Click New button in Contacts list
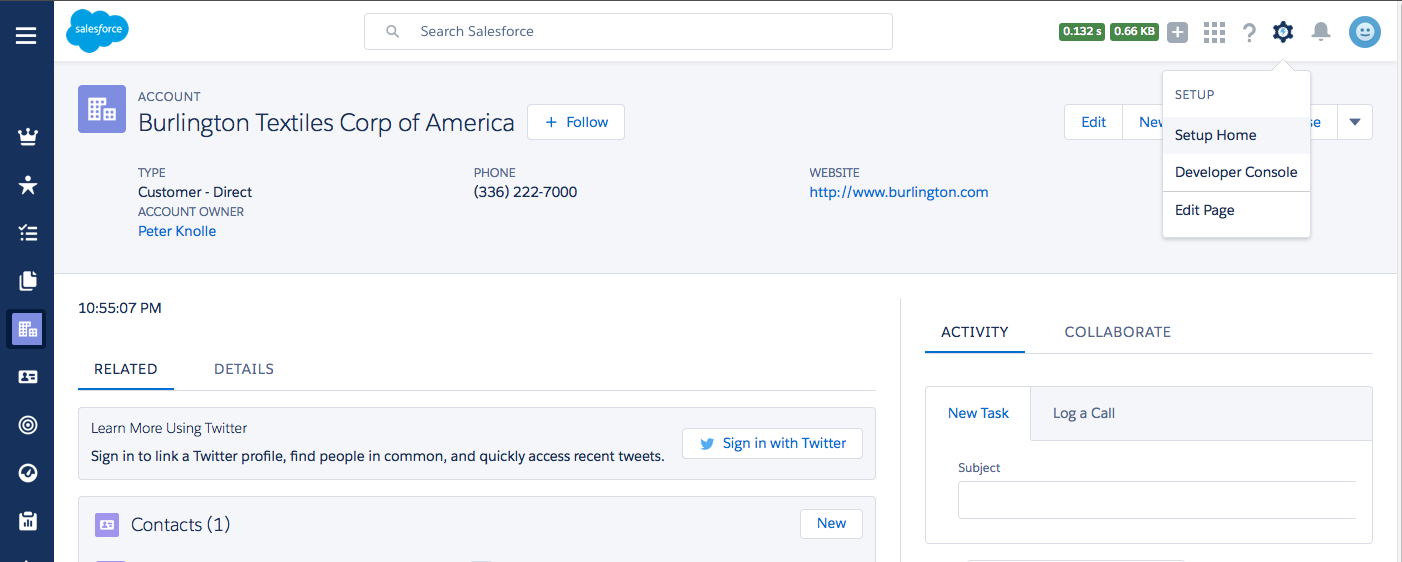This screenshot has height=562, width=1402. click(831, 523)
